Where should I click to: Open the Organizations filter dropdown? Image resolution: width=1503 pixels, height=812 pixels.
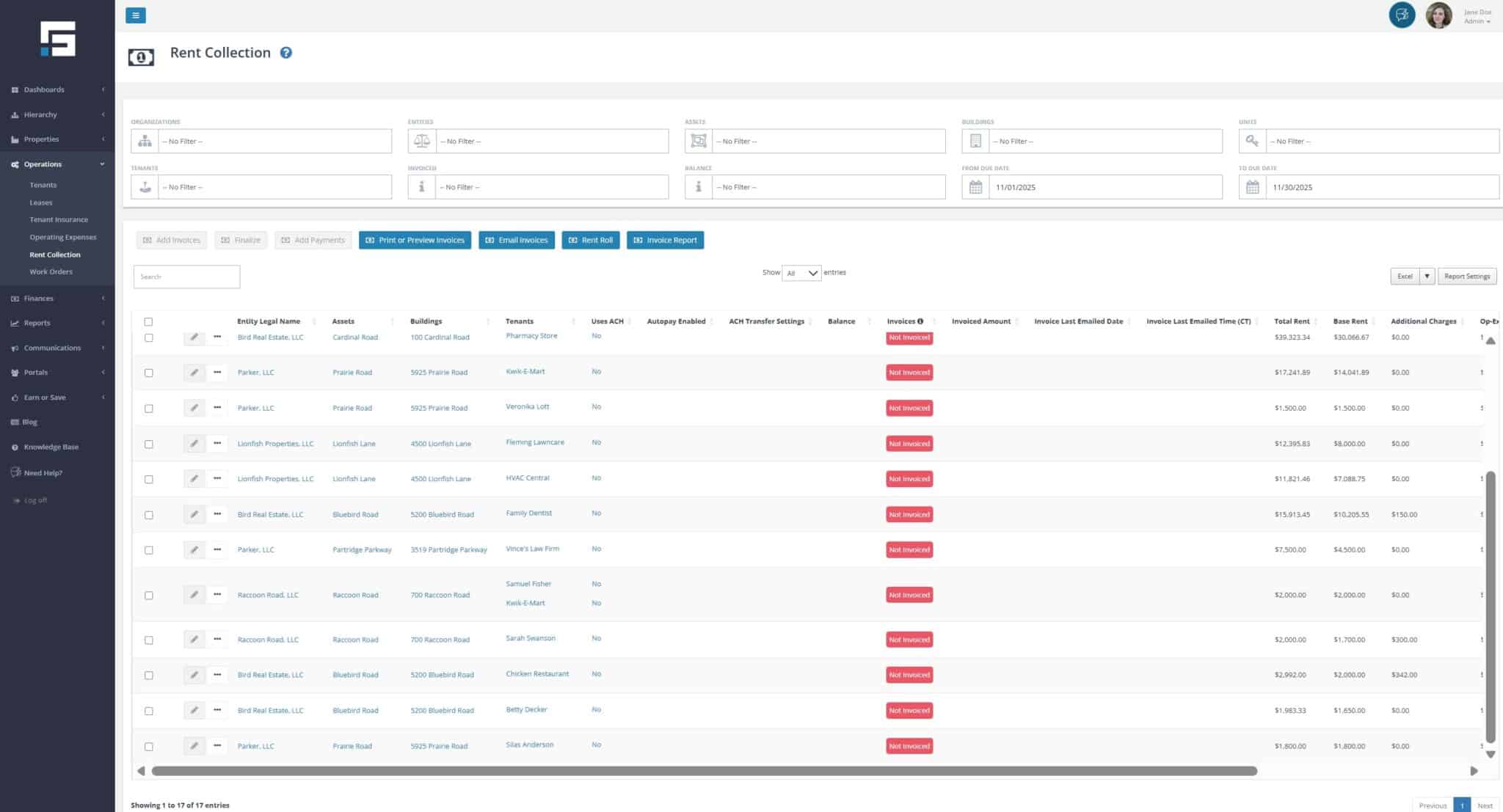click(274, 142)
